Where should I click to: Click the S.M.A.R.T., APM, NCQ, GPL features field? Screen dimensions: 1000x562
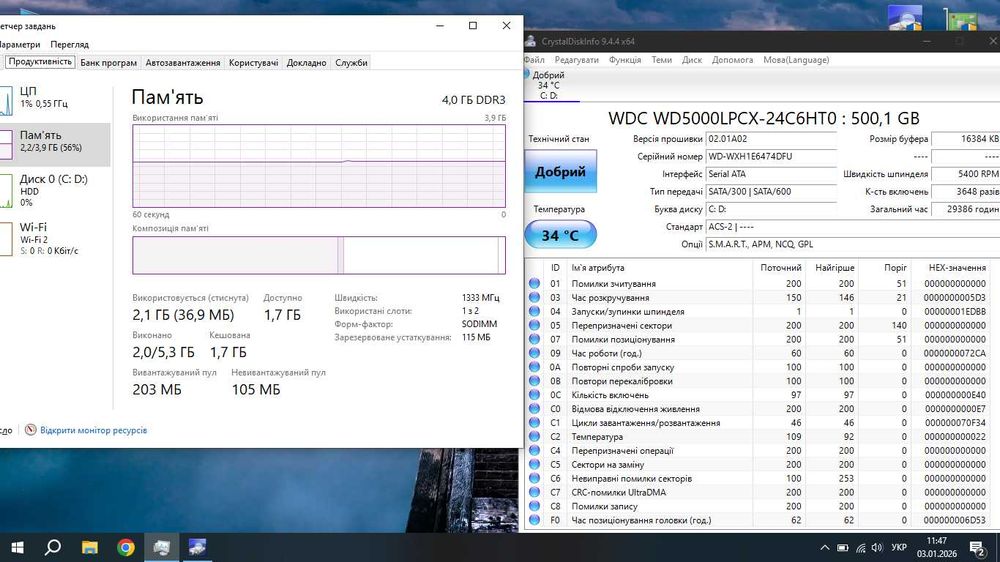pos(853,244)
